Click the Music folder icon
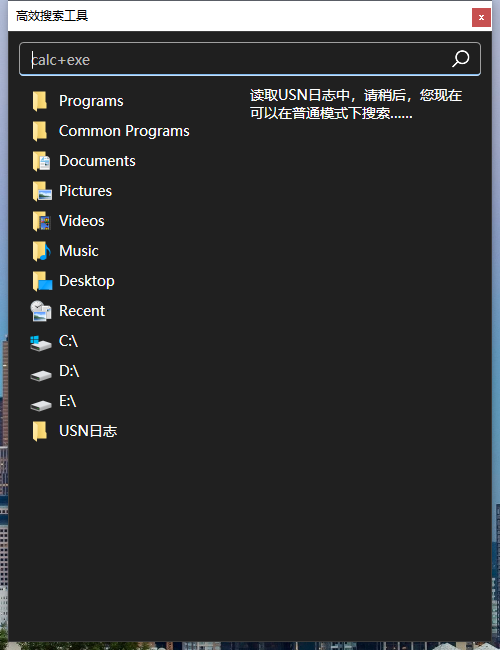The image size is (500, 650). click(x=41, y=251)
